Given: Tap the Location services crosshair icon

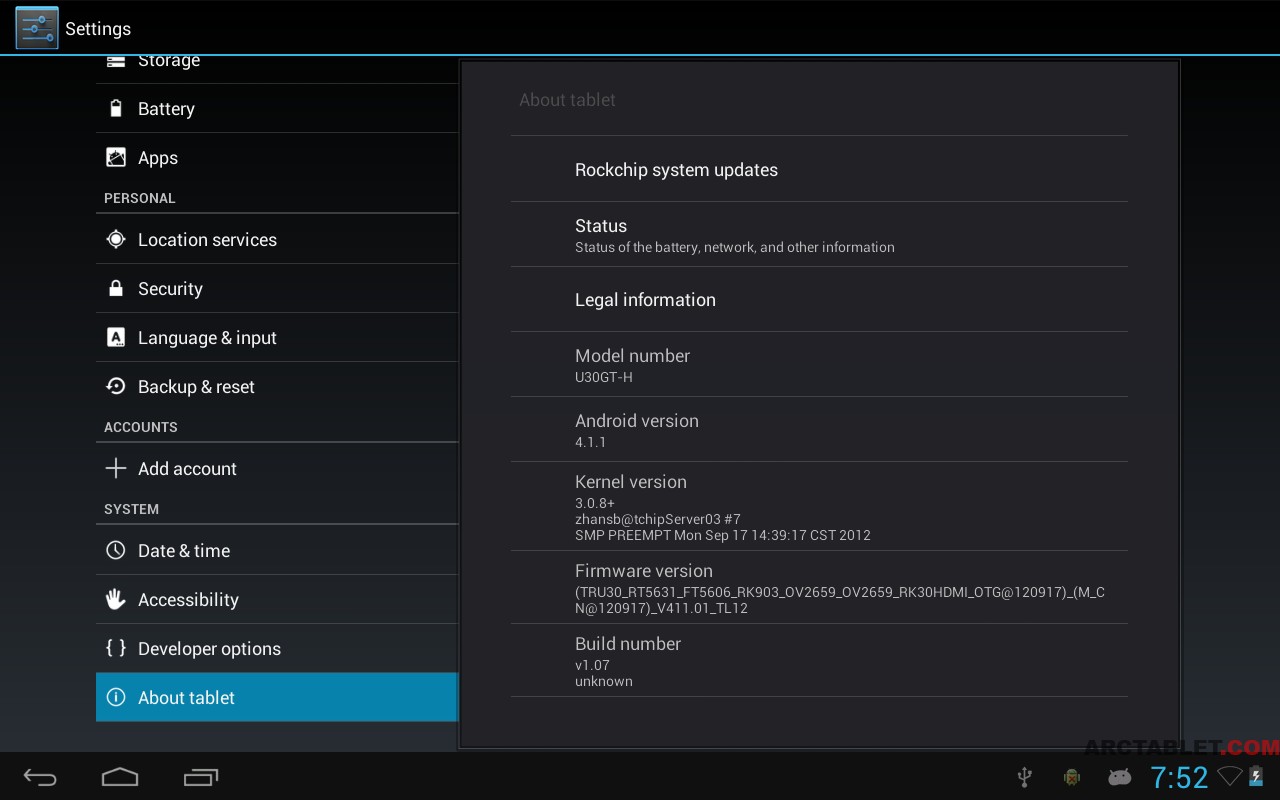Looking at the screenshot, I should [x=116, y=239].
